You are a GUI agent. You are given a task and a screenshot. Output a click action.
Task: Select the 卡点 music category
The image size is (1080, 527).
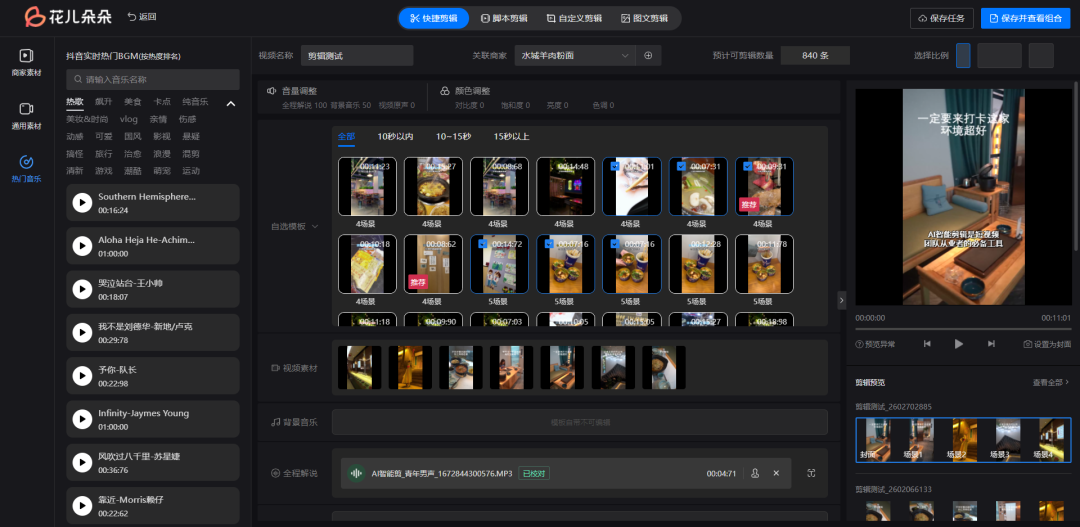pos(162,102)
